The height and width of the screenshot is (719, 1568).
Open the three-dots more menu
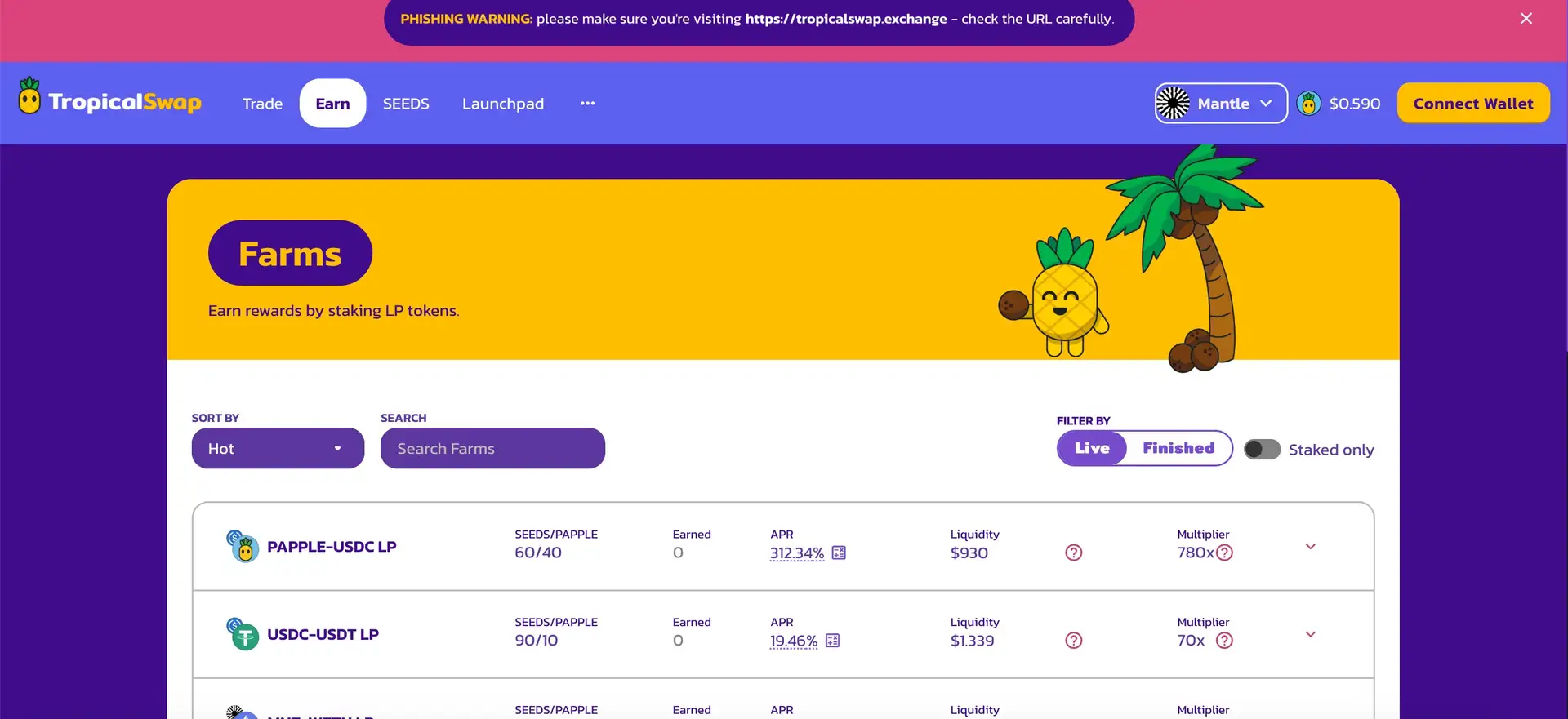pos(587,104)
